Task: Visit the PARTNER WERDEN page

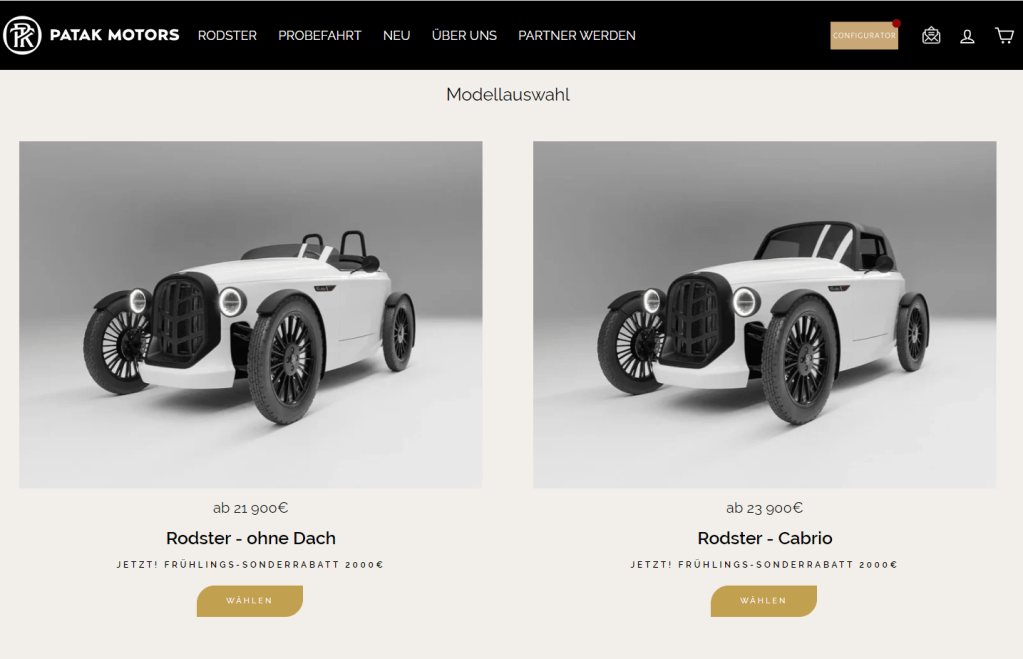Action: [x=577, y=35]
